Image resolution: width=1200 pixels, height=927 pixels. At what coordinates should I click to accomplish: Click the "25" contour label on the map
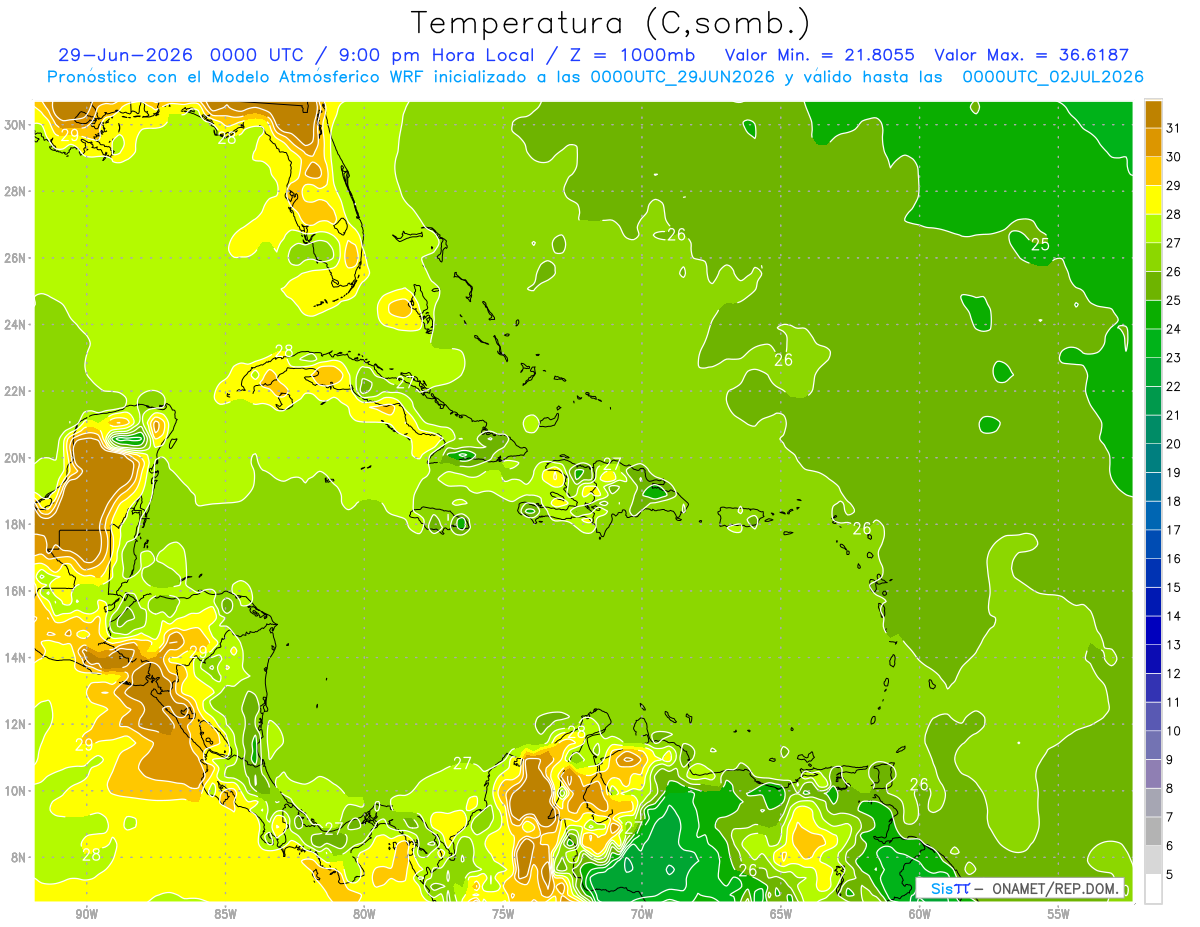[1040, 244]
